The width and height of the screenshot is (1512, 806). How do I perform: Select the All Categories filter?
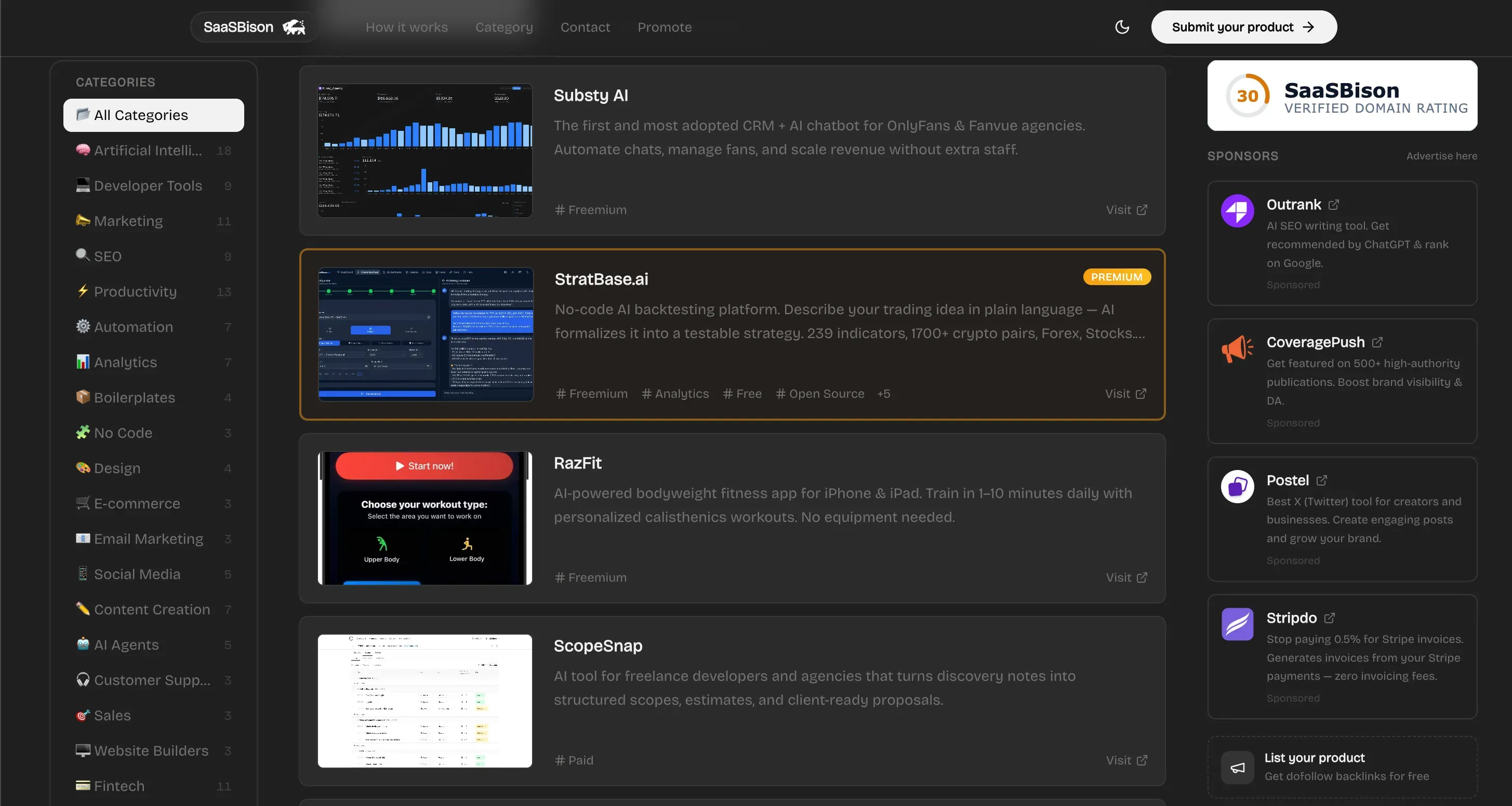click(x=153, y=115)
